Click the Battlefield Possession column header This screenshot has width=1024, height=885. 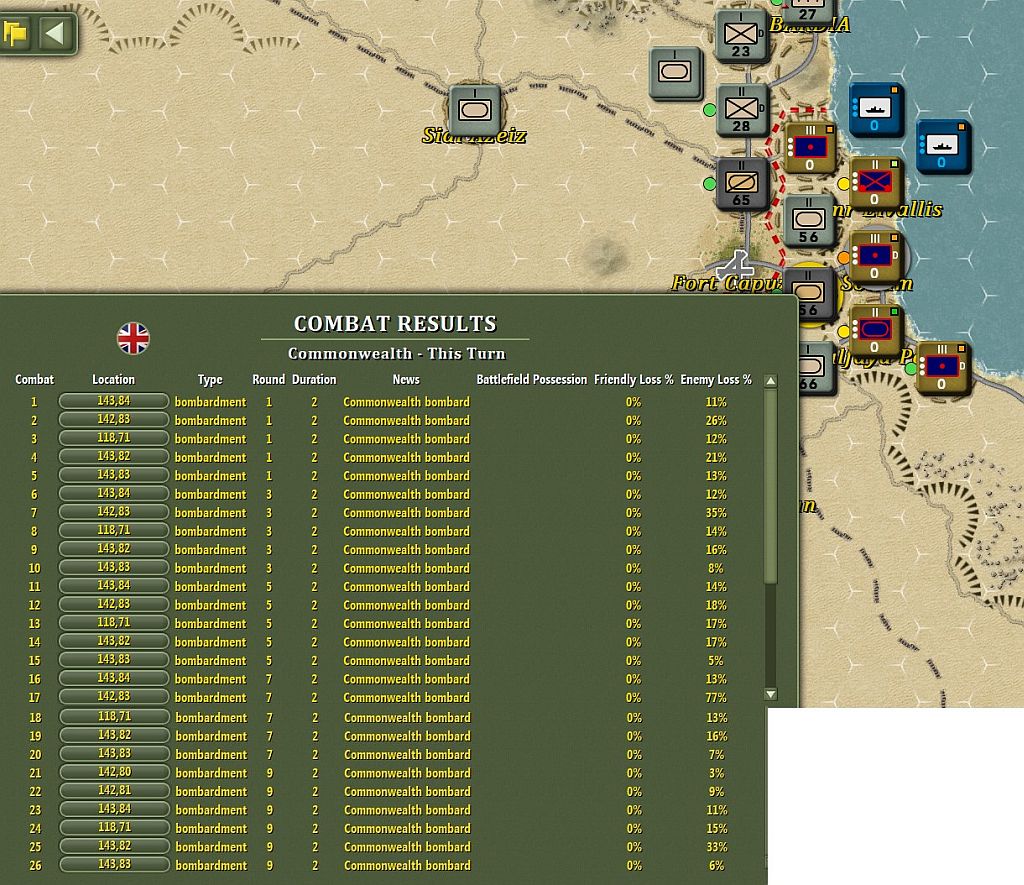pyautogui.click(x=532, y=379)
